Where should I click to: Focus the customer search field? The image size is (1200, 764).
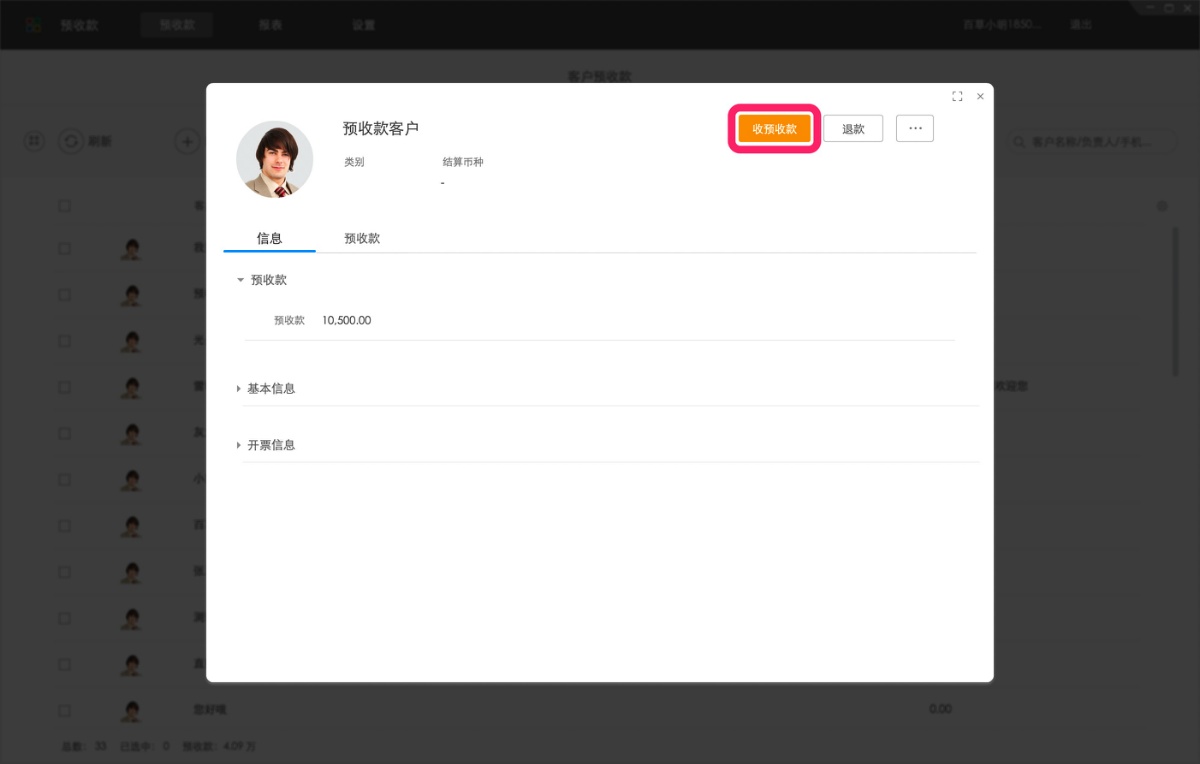pos(1092,142)
